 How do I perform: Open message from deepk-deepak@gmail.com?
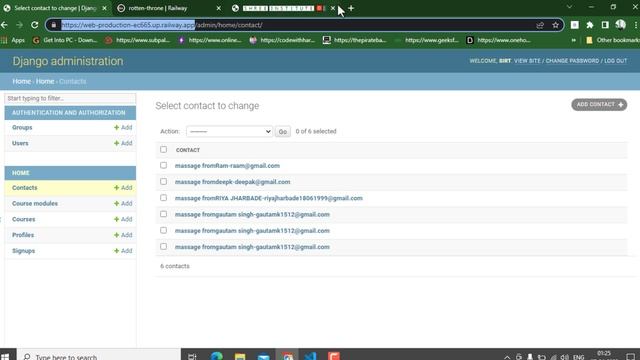point(232,182)
